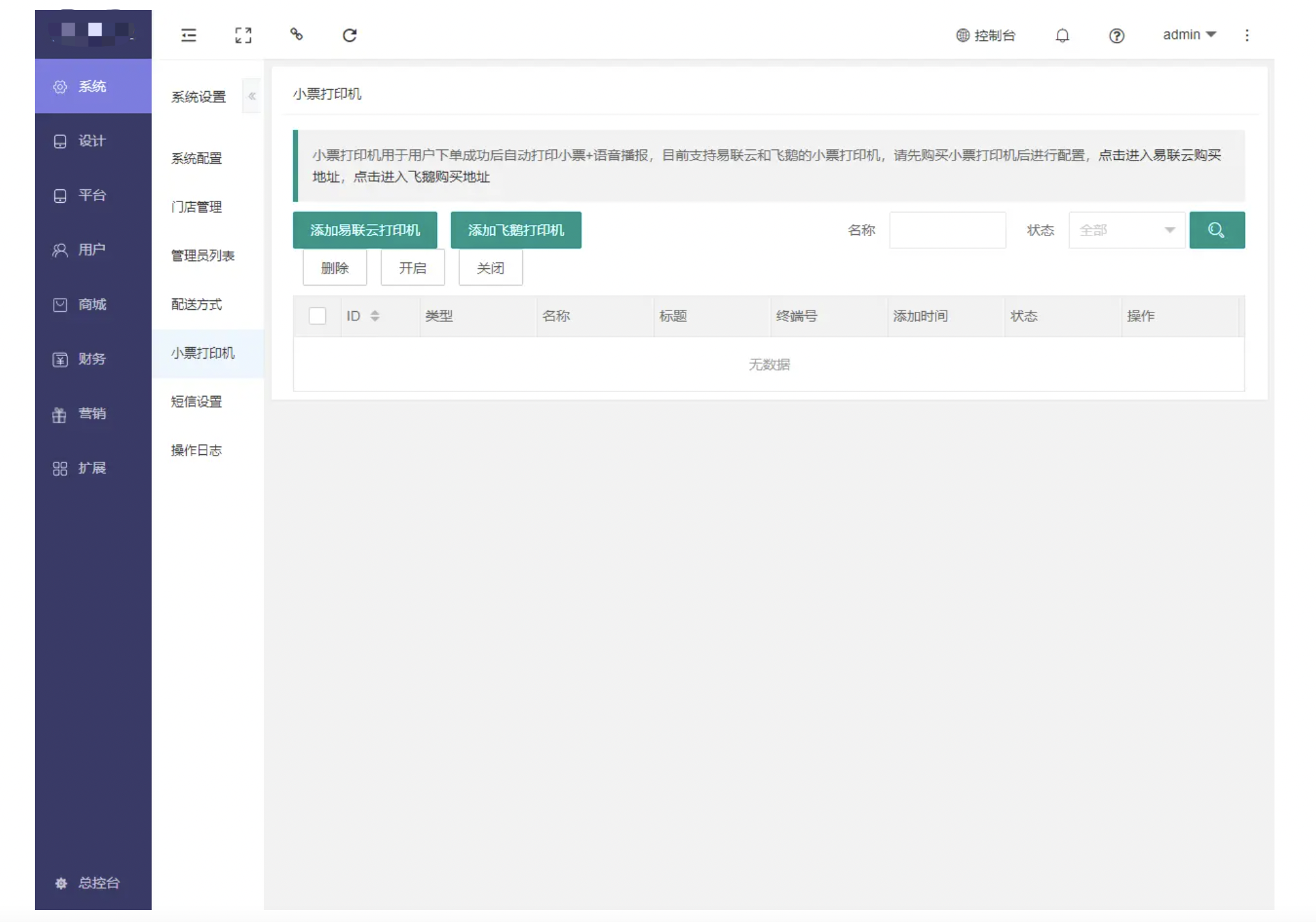Viewport: 1316px width, 922px height.
Task: Open the admin user dropdown
Action: pos(1189,35)
